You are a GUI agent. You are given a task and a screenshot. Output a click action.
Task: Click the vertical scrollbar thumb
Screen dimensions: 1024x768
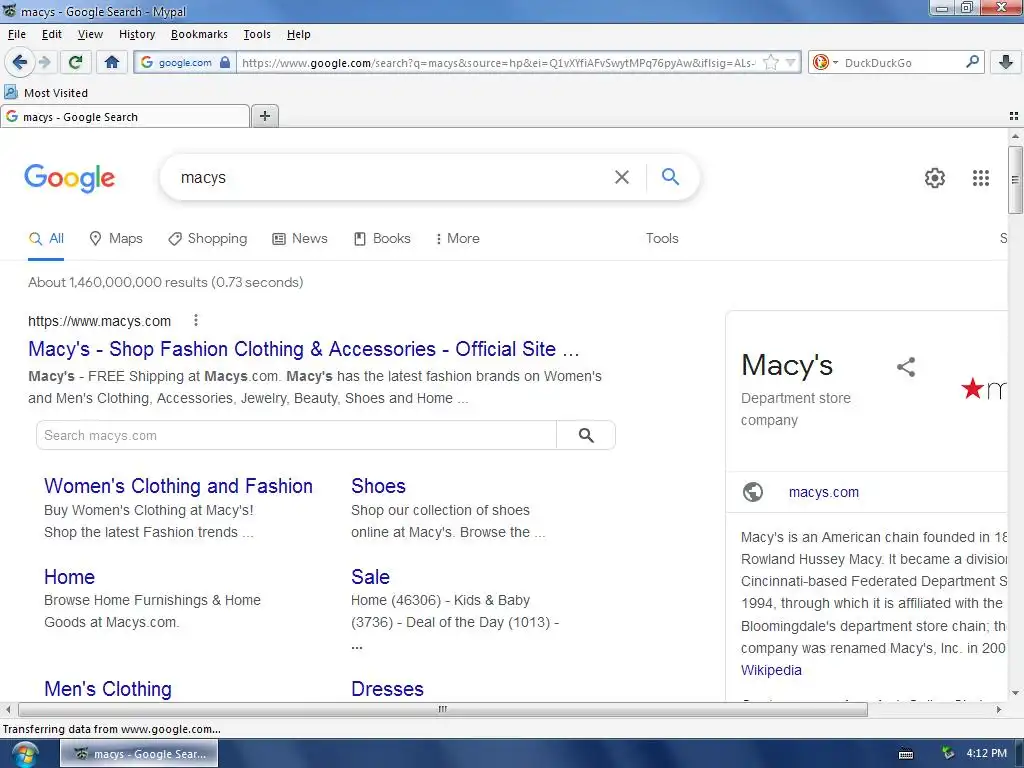pyautogui.click(x=1015, y=180)
